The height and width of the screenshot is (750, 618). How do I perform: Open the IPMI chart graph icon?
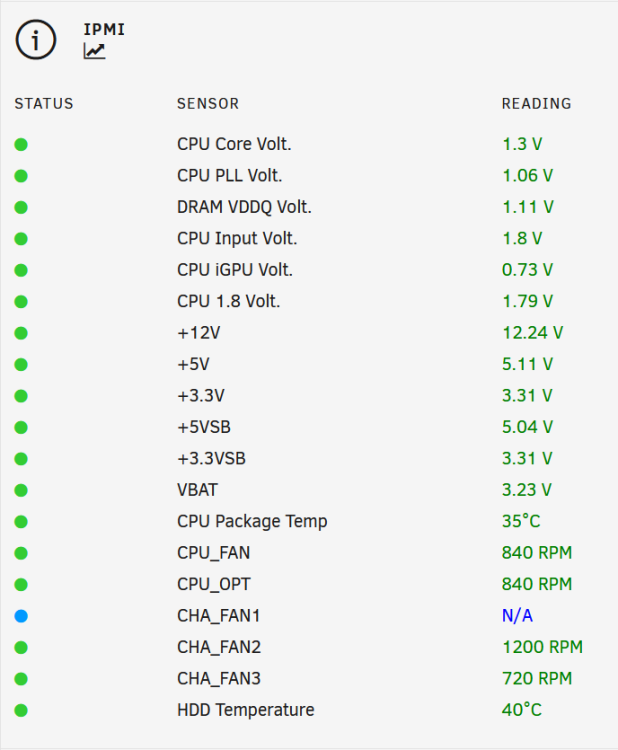(94, 51)
